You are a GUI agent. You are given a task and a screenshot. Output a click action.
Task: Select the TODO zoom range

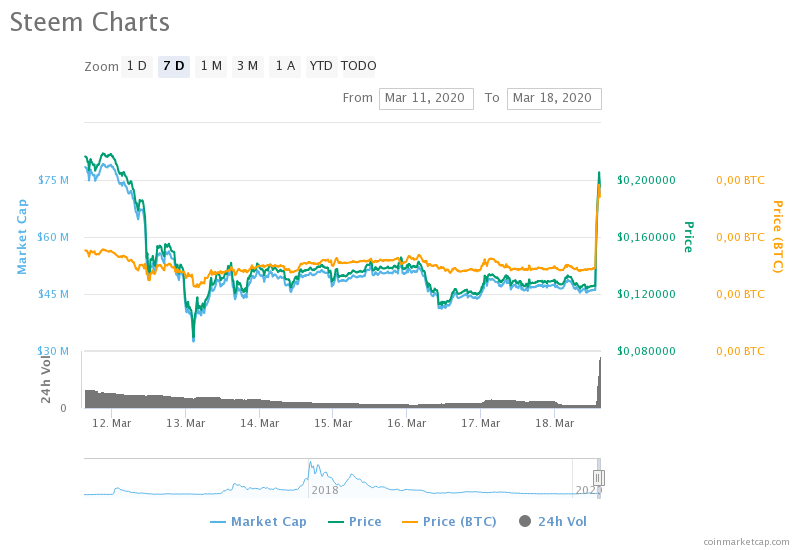[x=359, y=66]
